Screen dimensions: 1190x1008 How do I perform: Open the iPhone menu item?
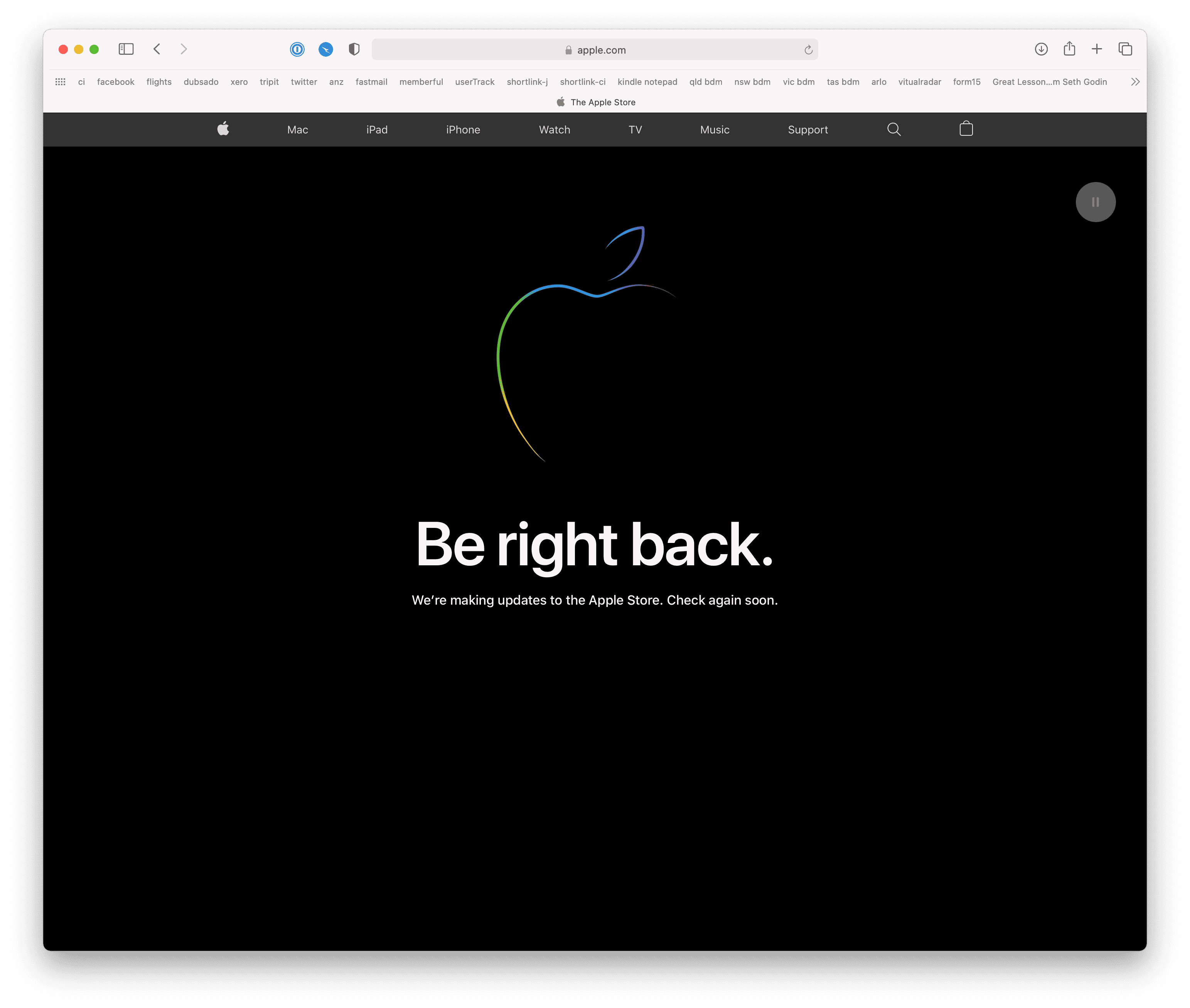[x=463, y=130]
